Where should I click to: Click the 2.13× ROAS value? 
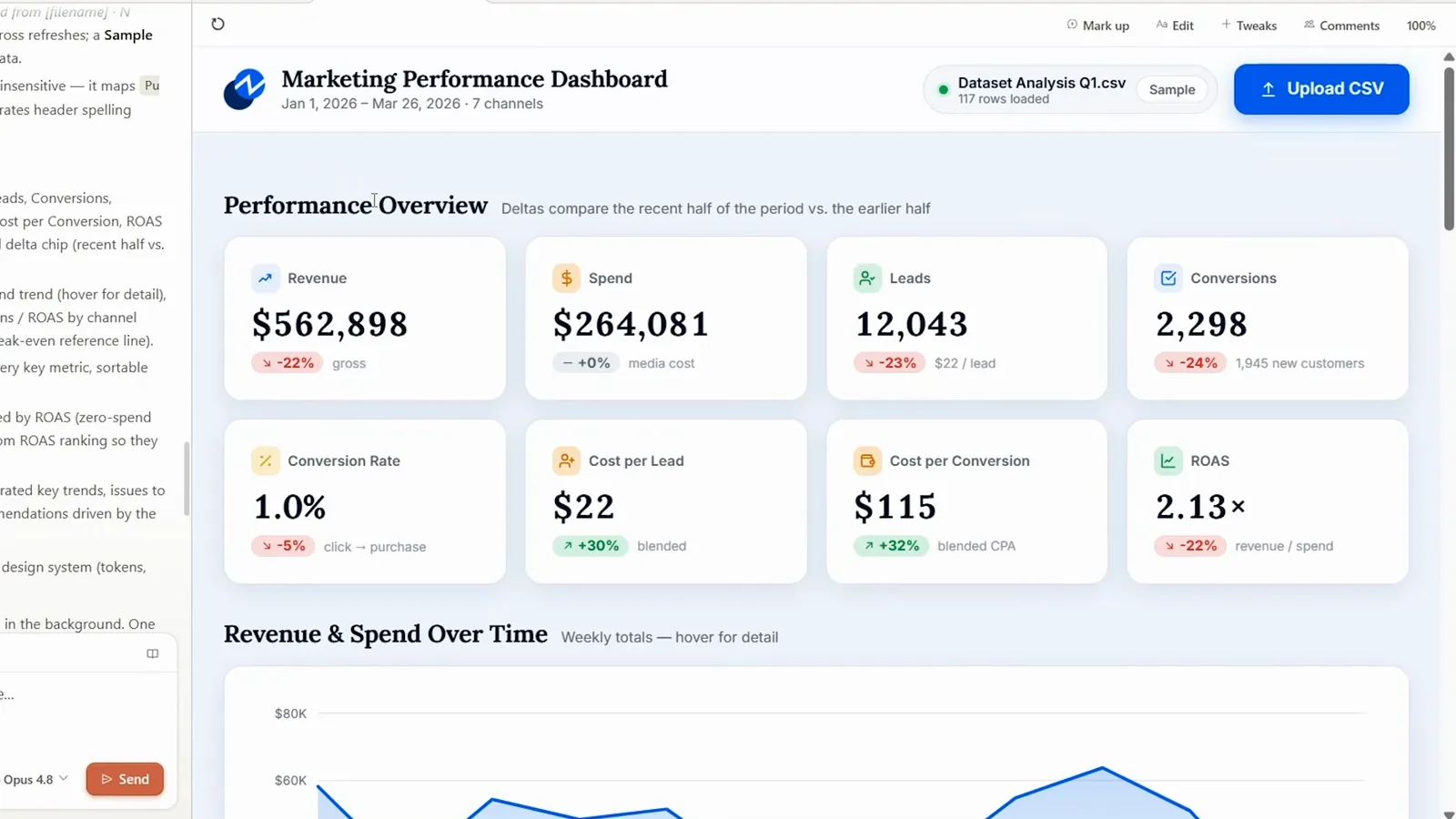click(x=1200, y=507)
